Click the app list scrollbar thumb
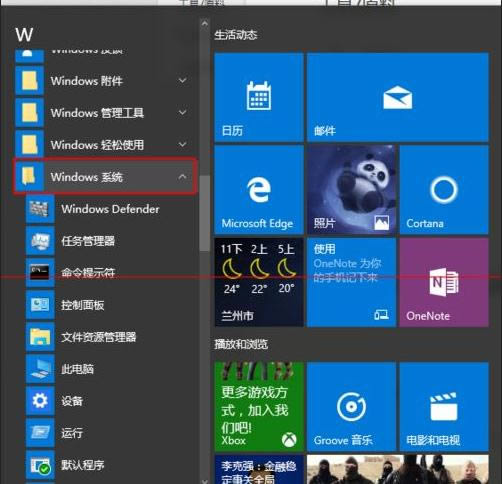Screen dimensions: 502x484 pos(205,213)
